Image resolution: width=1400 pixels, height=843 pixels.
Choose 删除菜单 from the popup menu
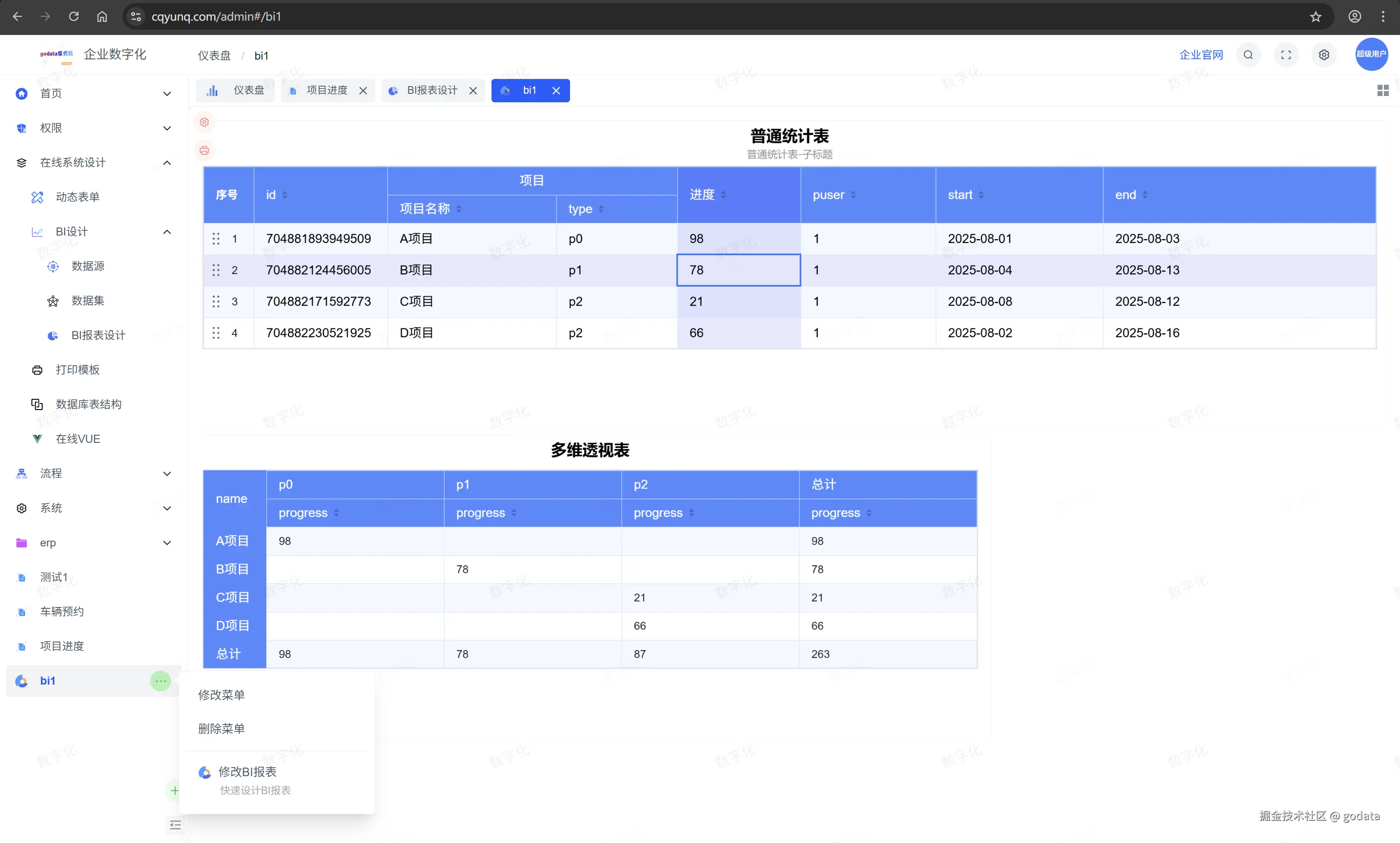pos(222,728)
